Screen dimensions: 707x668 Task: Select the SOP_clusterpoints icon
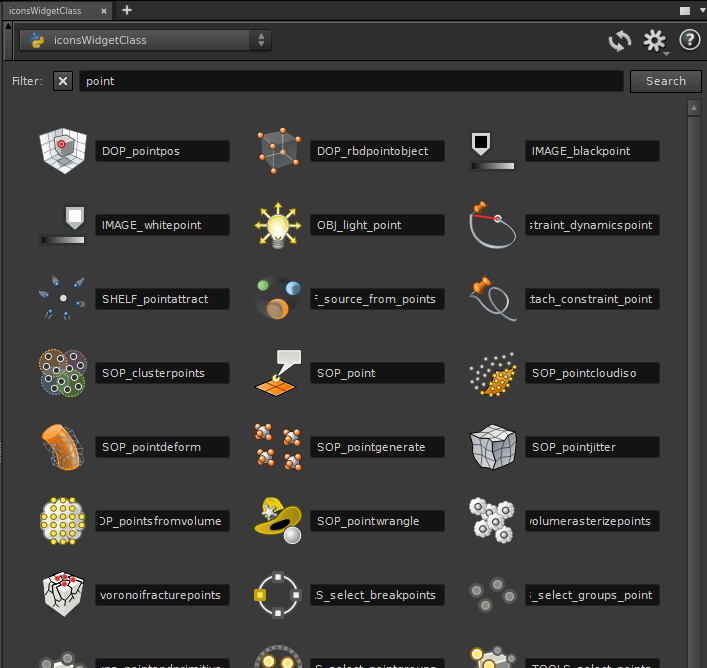click(63, 373)
